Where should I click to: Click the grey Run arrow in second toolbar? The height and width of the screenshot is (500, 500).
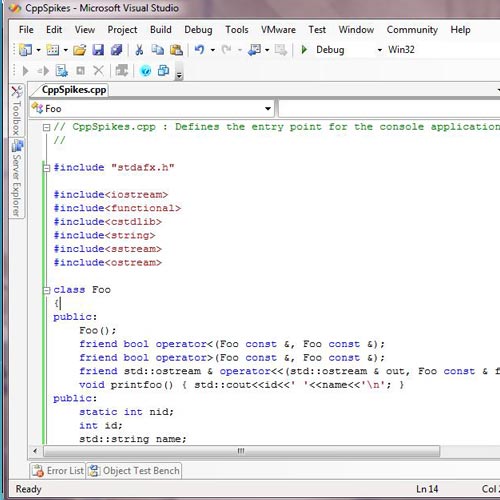(x=25, y=71)
